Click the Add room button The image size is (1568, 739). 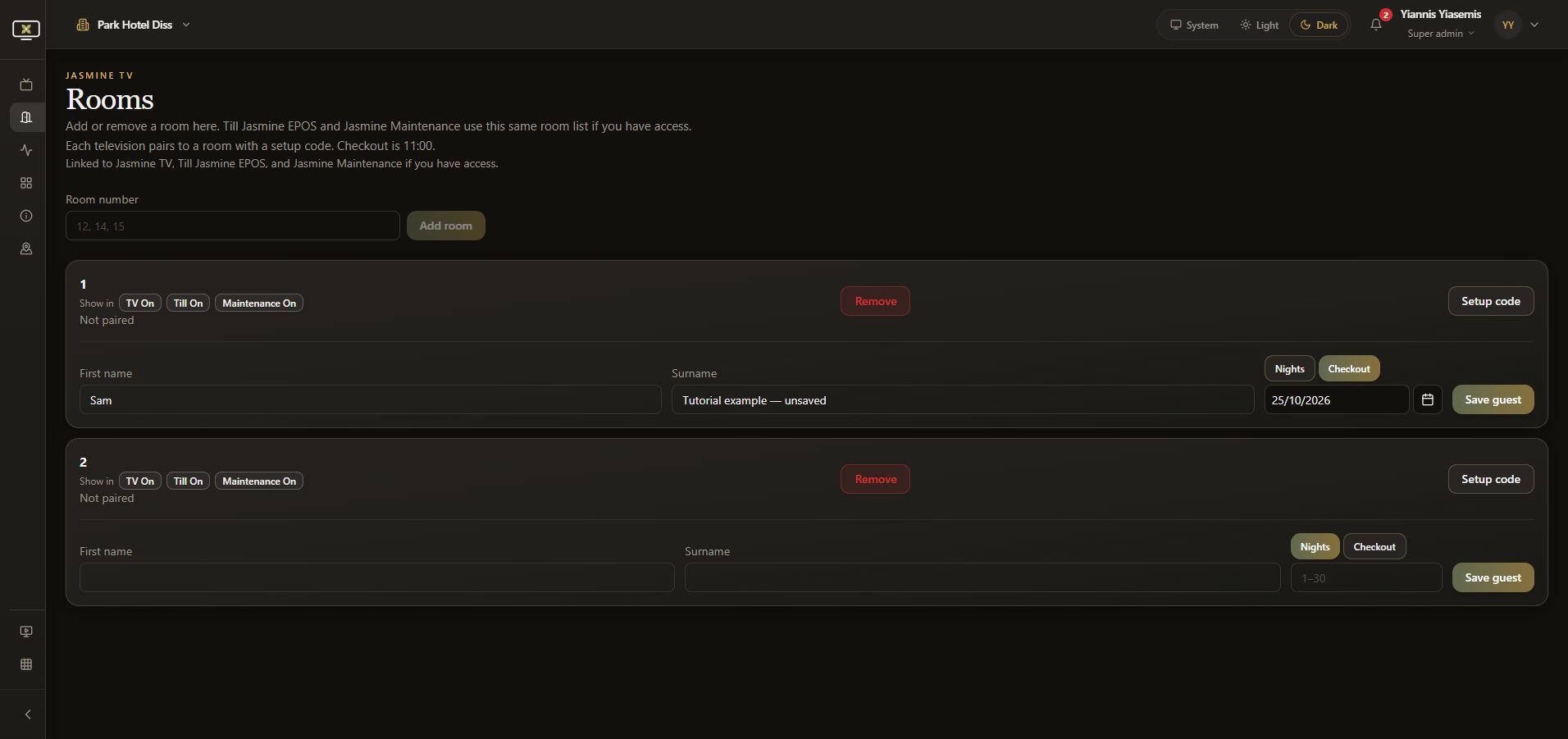tap(446, 226)
